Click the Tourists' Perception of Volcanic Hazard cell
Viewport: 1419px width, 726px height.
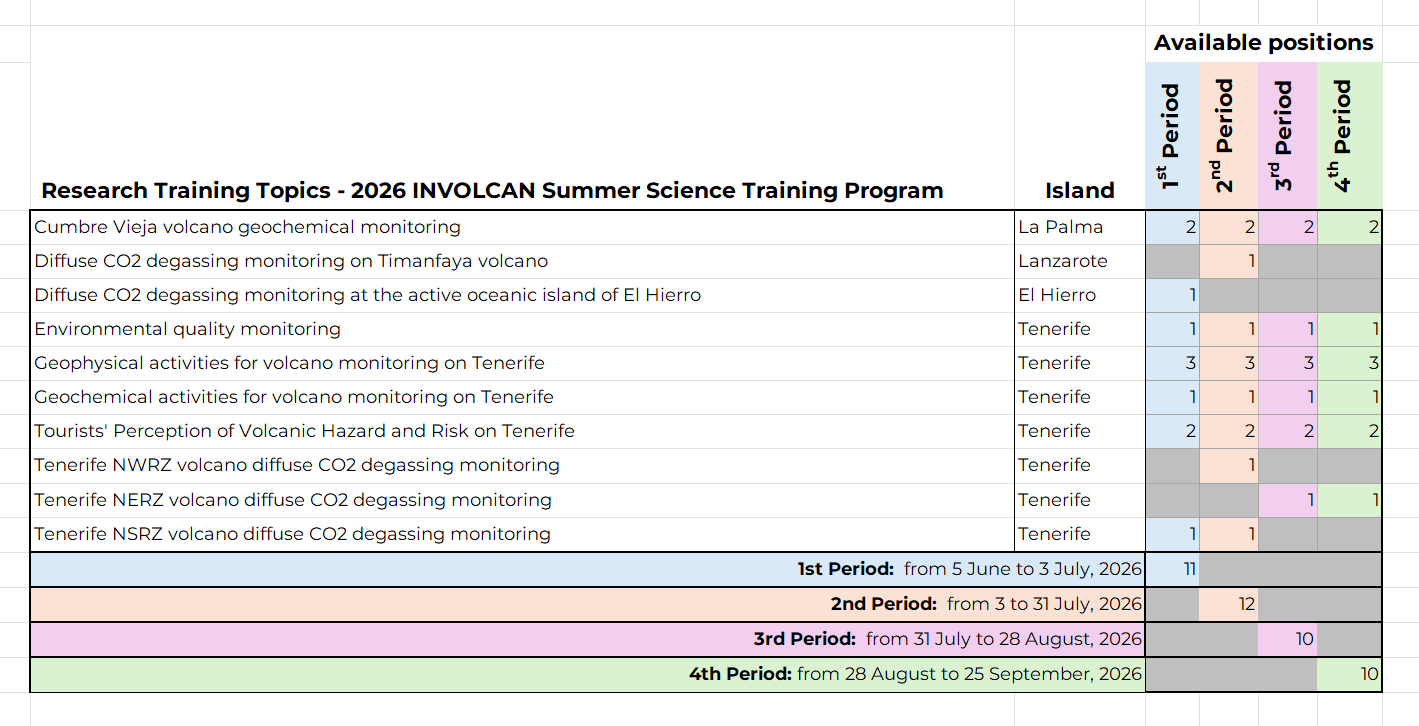pos(305,431)
